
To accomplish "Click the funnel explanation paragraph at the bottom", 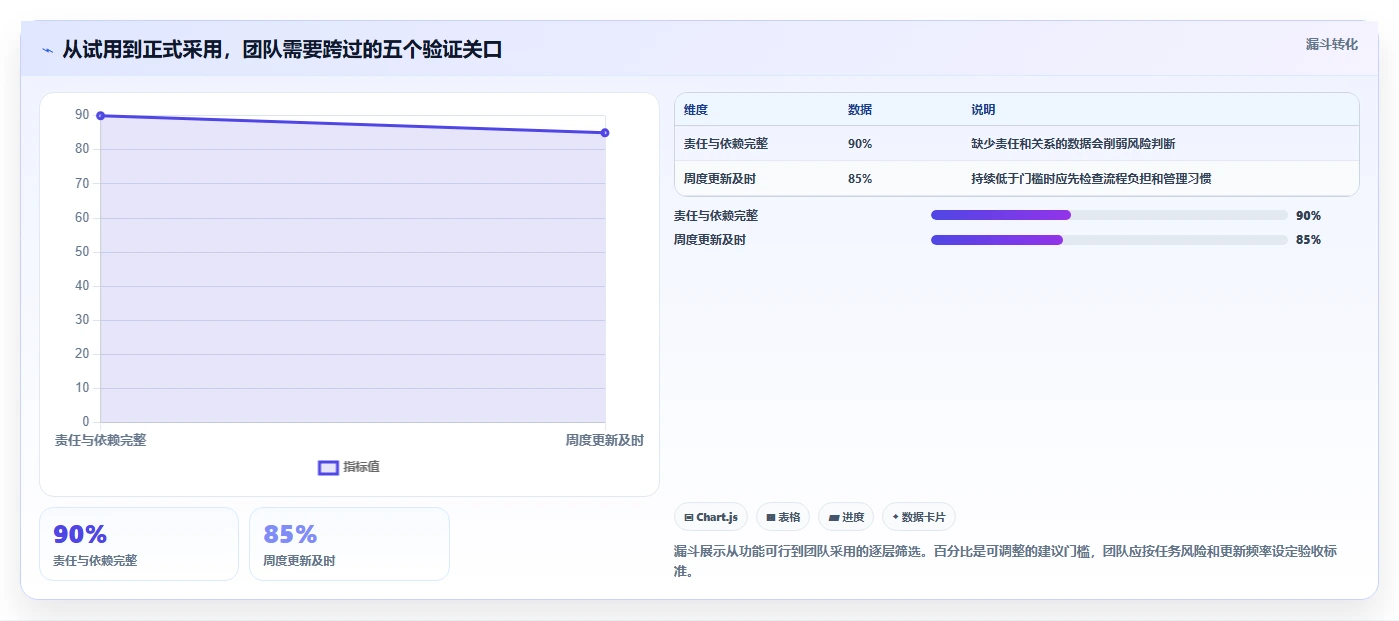I will pos(1006,561).
